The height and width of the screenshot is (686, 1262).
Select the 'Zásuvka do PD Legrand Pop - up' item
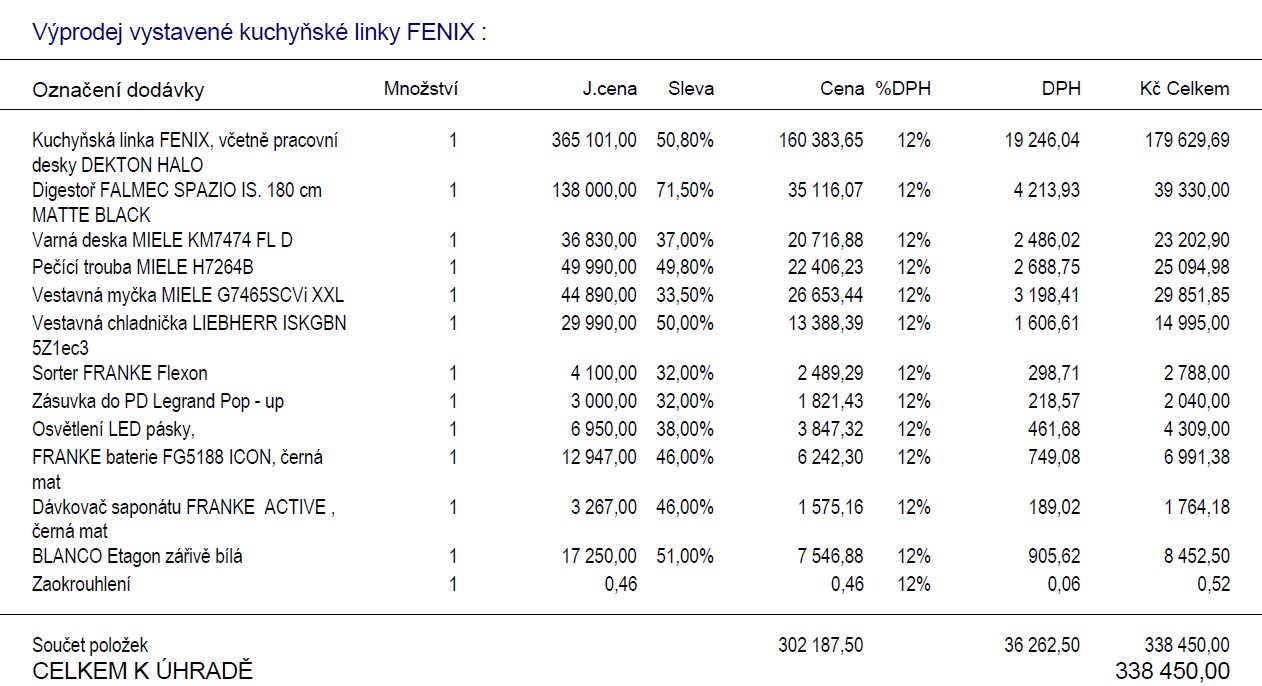(x=158, y=401)
